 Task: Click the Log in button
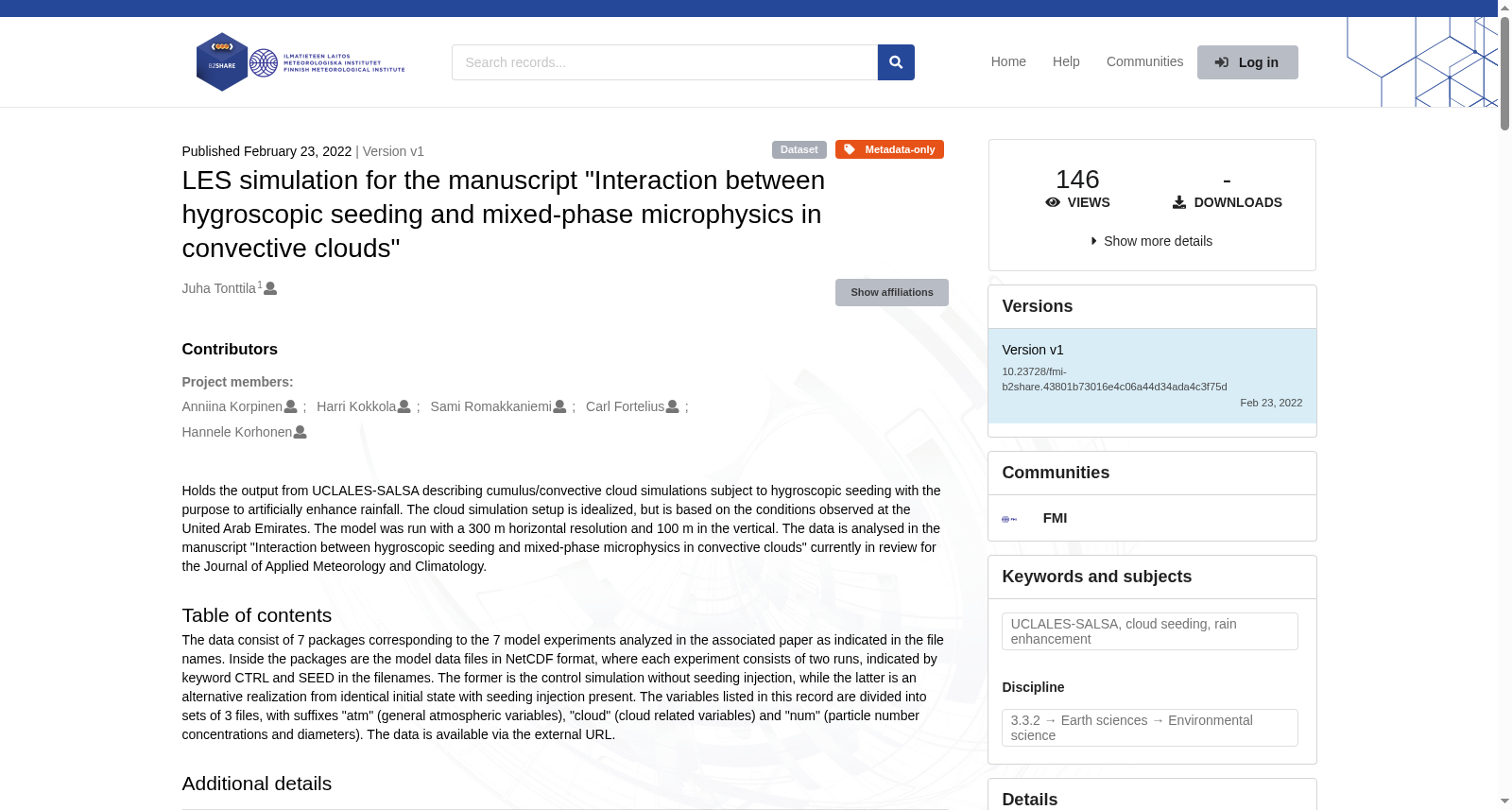pos(1247,62)
